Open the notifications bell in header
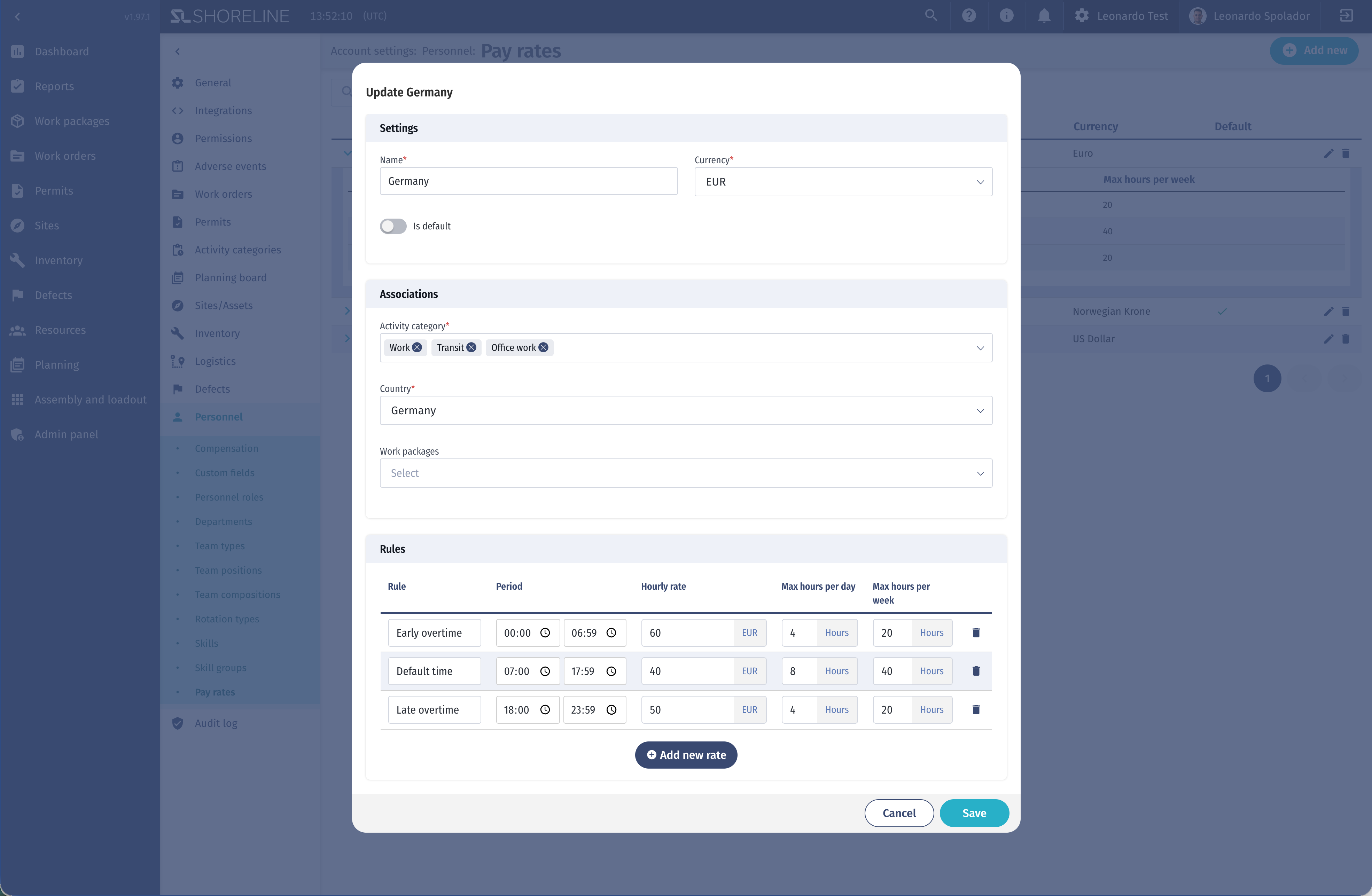This screenshot has height=896, width=1372. coord(1044,16)
